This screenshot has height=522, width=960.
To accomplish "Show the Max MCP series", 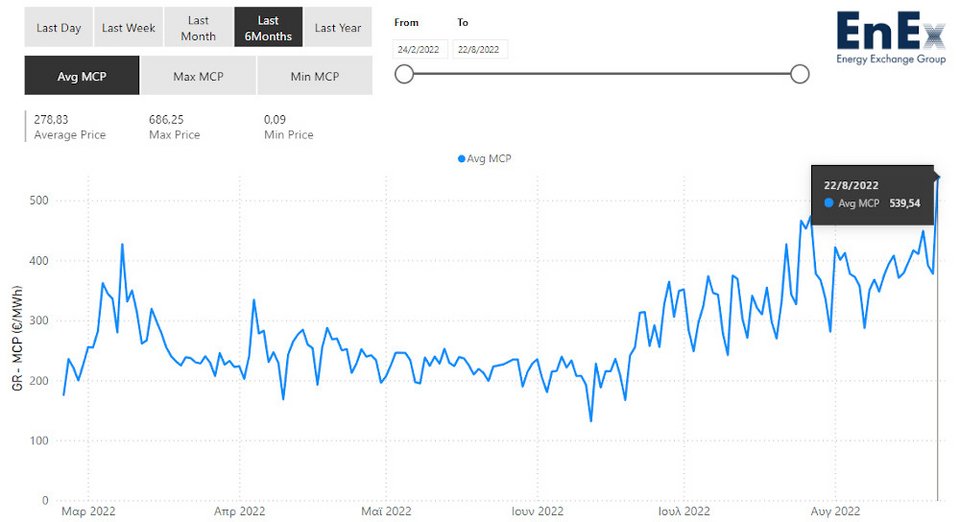I will click(x=198, y=76).
